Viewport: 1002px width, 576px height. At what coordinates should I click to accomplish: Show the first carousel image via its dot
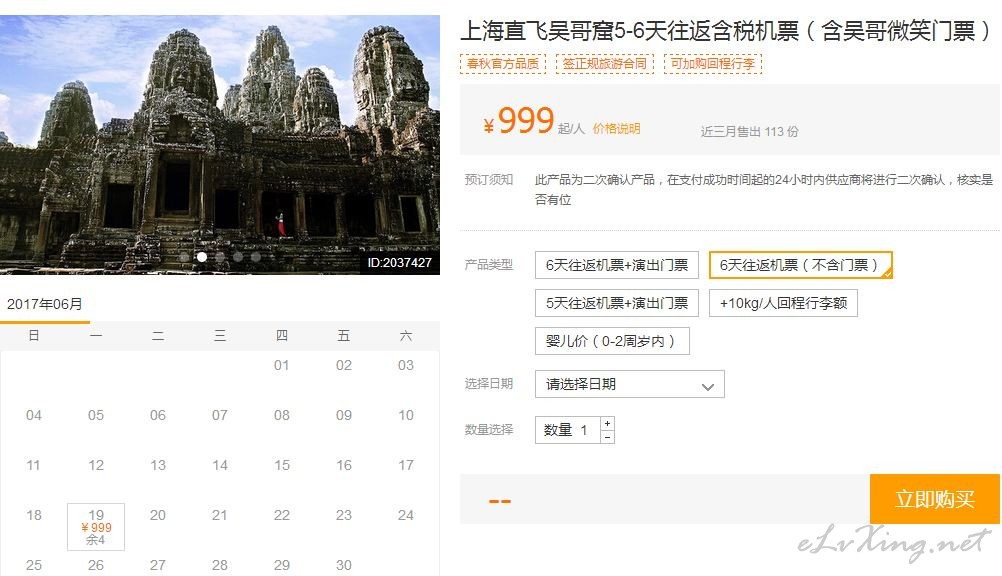(184, 257)
